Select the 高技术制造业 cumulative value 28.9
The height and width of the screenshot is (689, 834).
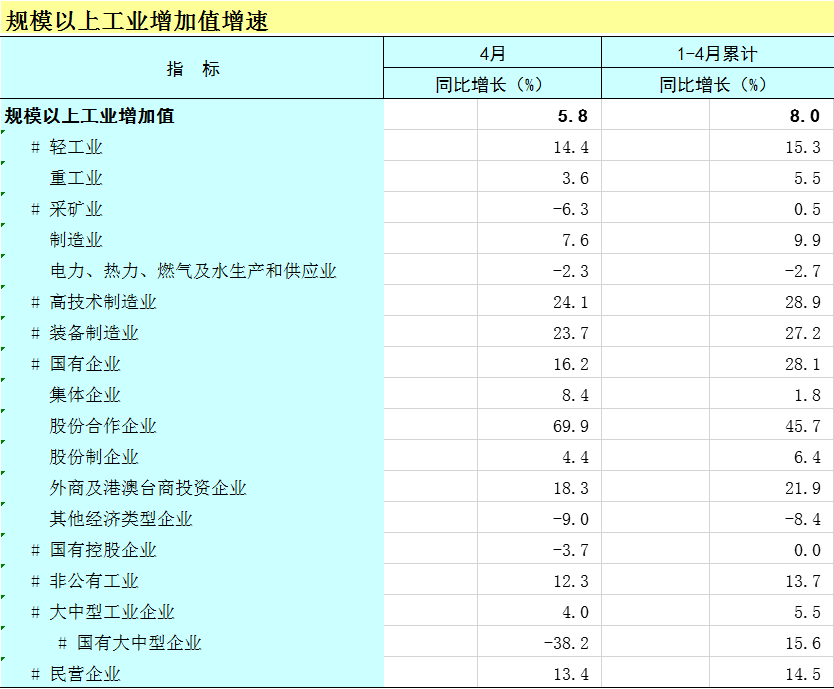coord(803,302)
